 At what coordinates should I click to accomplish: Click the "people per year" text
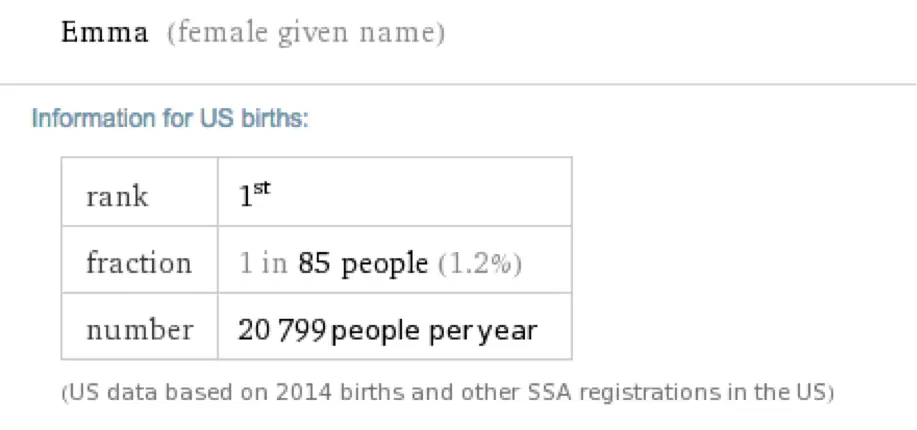click(434, 329)
